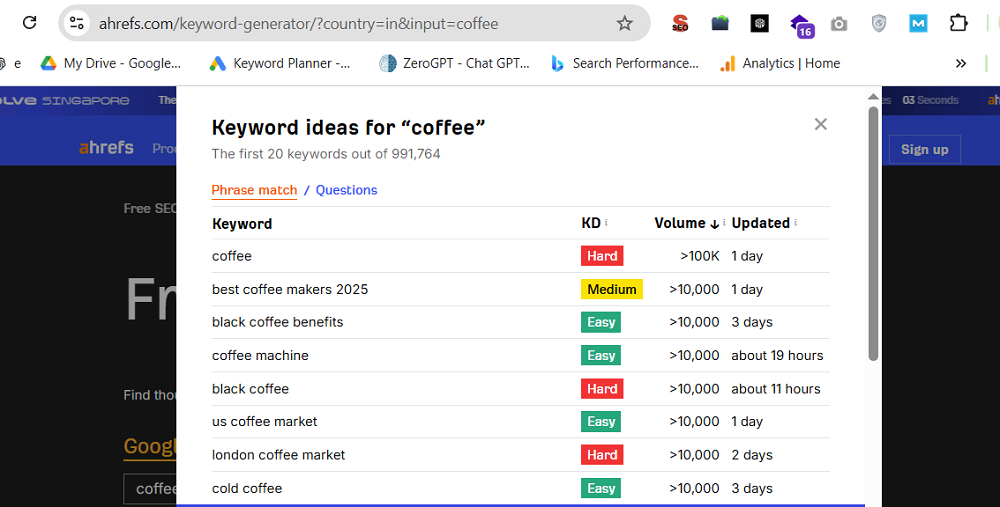Open the camera screenshot extension

pyautogui.click(x=839, y=24)
